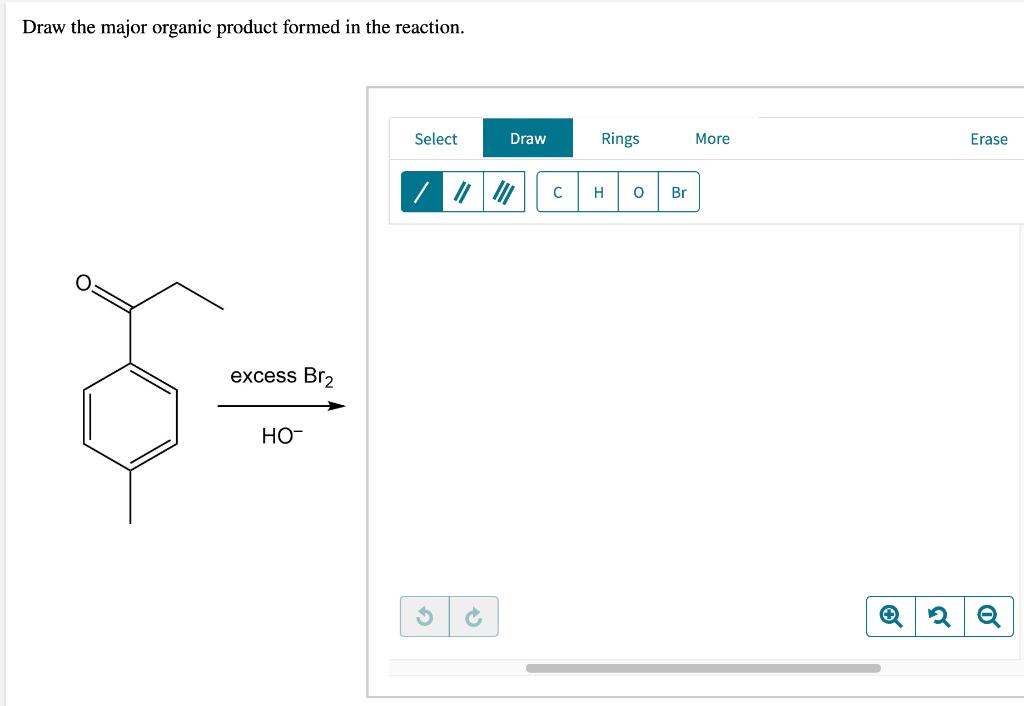The image size is (1024, 706).
Task: Choose the carbon atom button
Action: point(557,192)
